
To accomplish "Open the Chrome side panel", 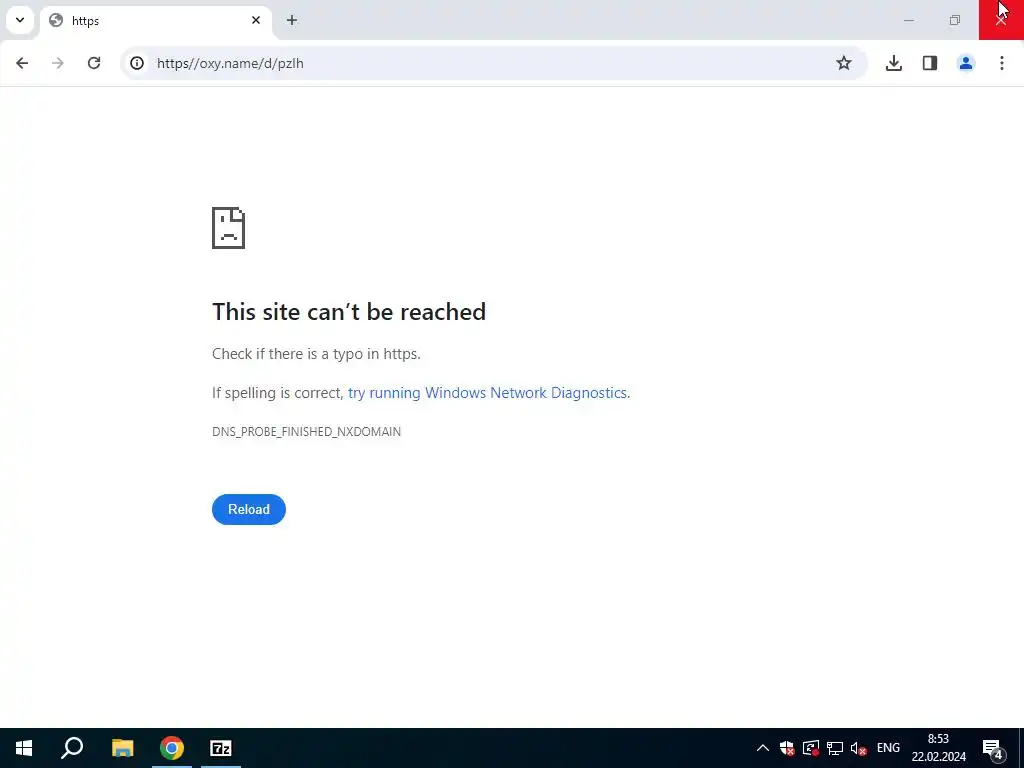I will [x=930, y=63].
